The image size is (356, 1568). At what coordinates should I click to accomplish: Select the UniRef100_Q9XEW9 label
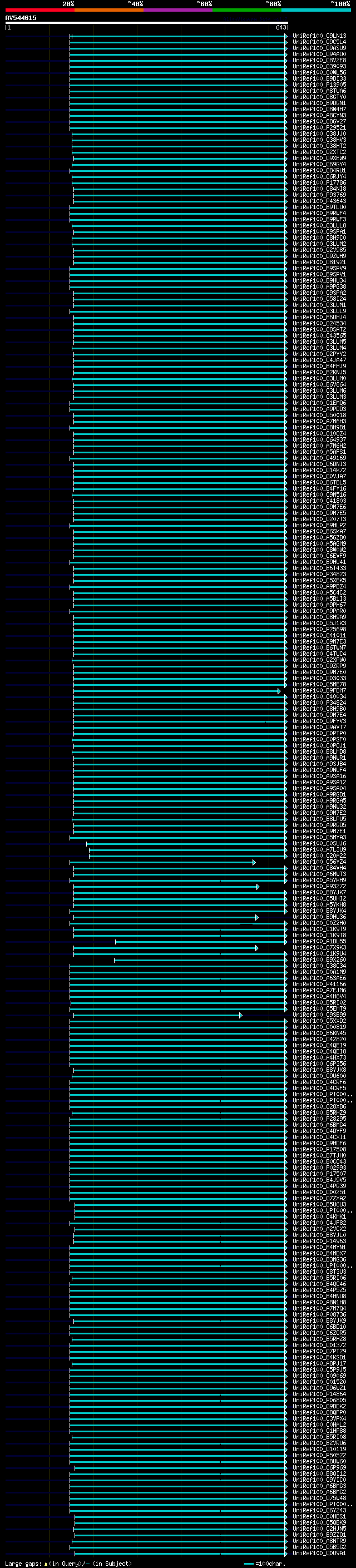coord(319,159)
